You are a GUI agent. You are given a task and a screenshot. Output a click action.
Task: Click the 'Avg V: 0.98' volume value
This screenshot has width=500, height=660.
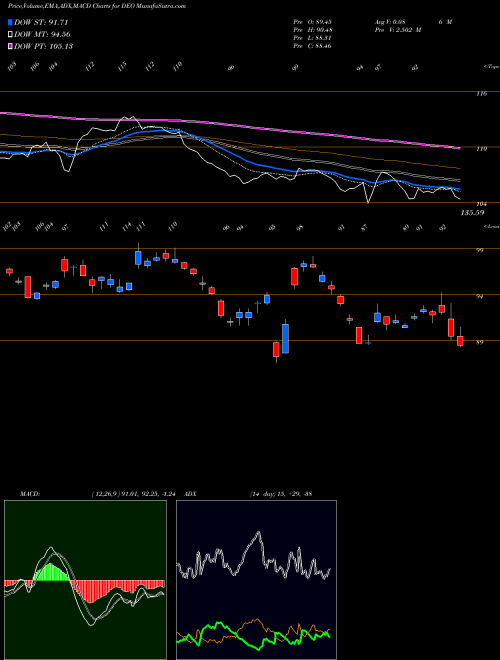pos(389,22)
